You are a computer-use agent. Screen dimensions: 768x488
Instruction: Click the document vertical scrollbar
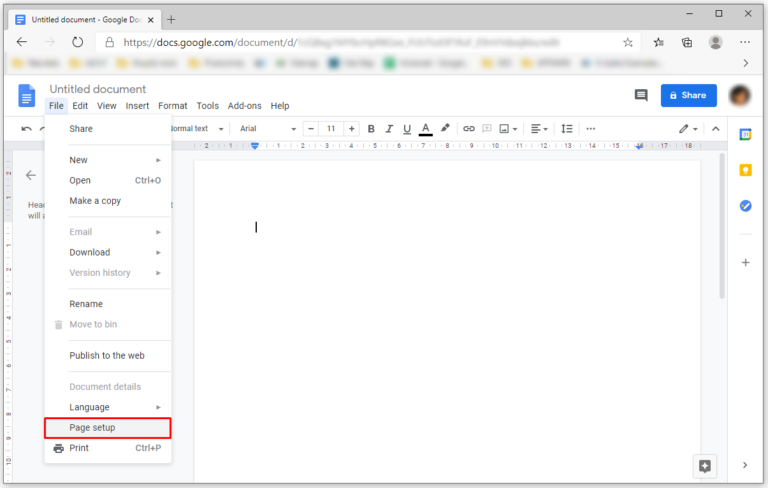pos(722,226)
